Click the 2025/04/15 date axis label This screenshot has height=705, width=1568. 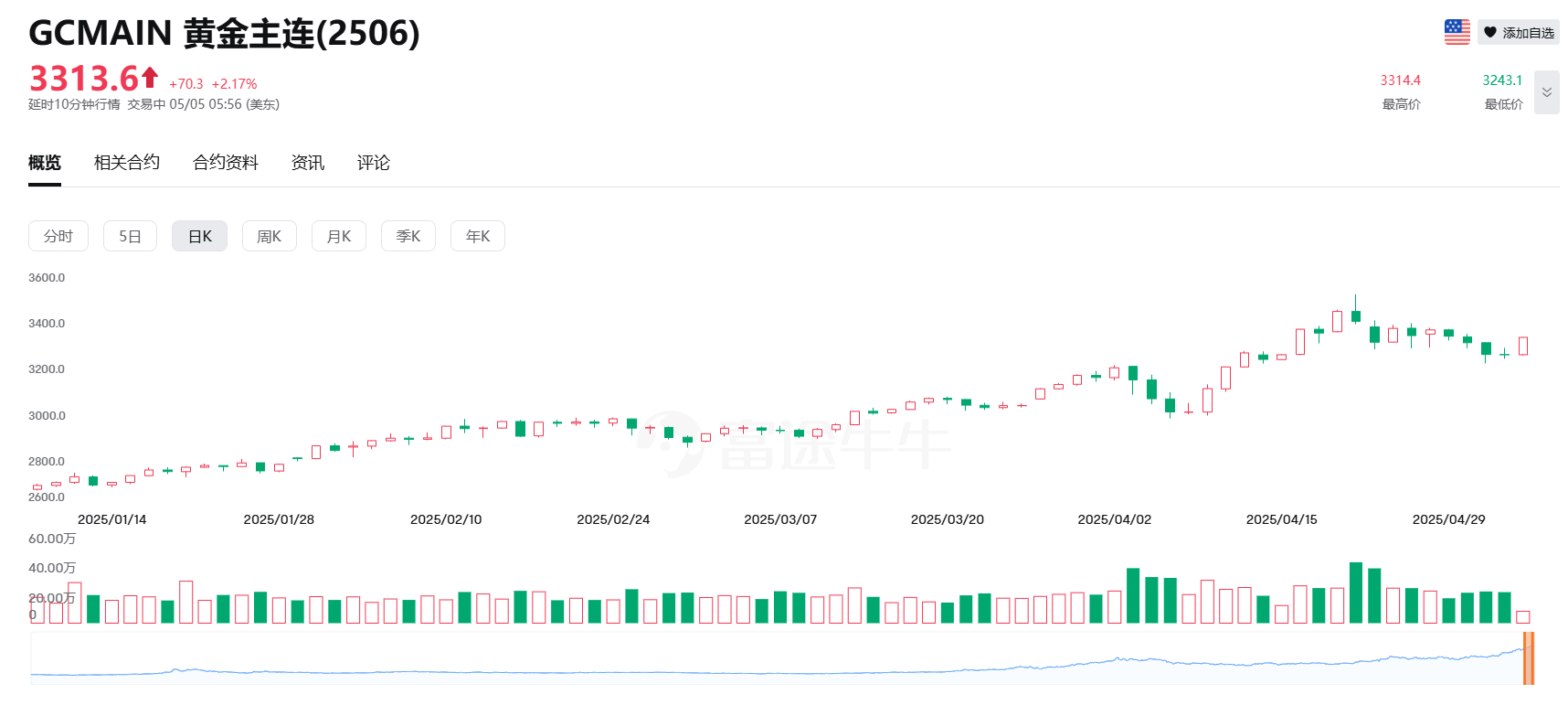click(1282, 519)
